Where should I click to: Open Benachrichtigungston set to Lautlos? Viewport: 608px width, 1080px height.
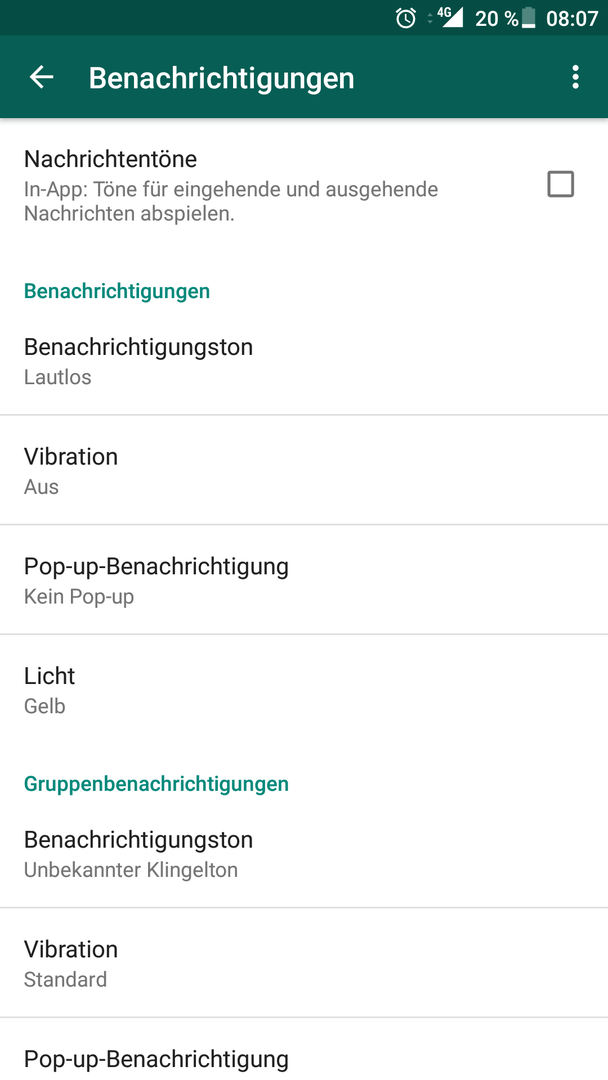click(x=304, y=360)
